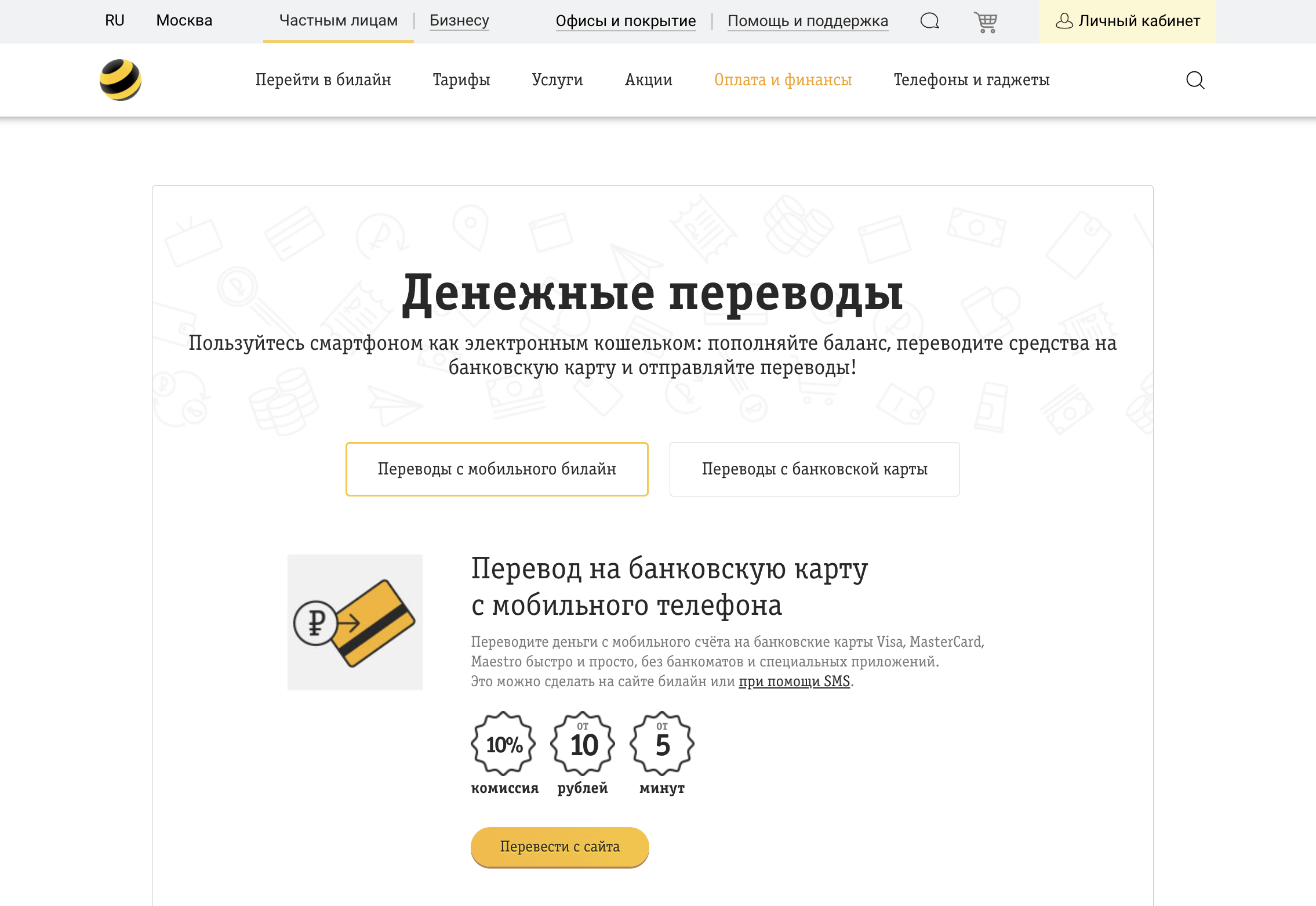Switch to the Бизнесу audience view

(459, 21)
